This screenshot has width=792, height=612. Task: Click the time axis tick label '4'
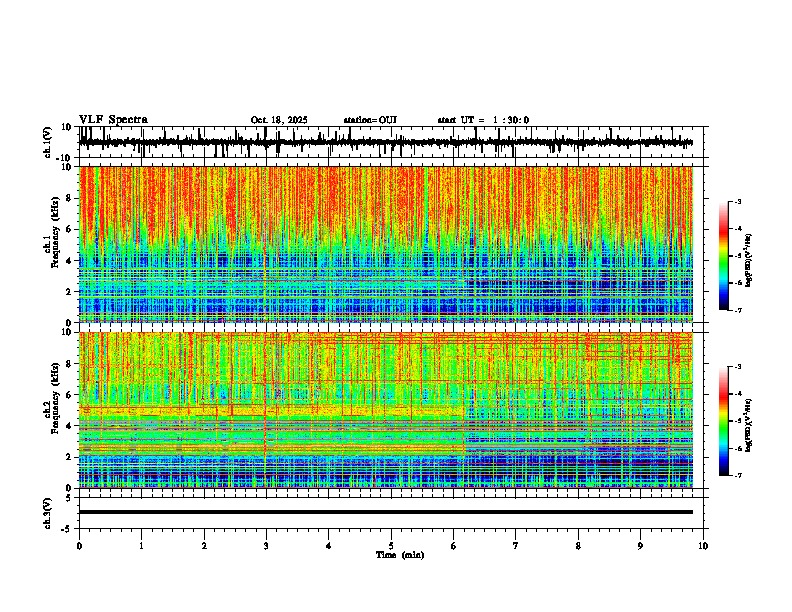329,546
